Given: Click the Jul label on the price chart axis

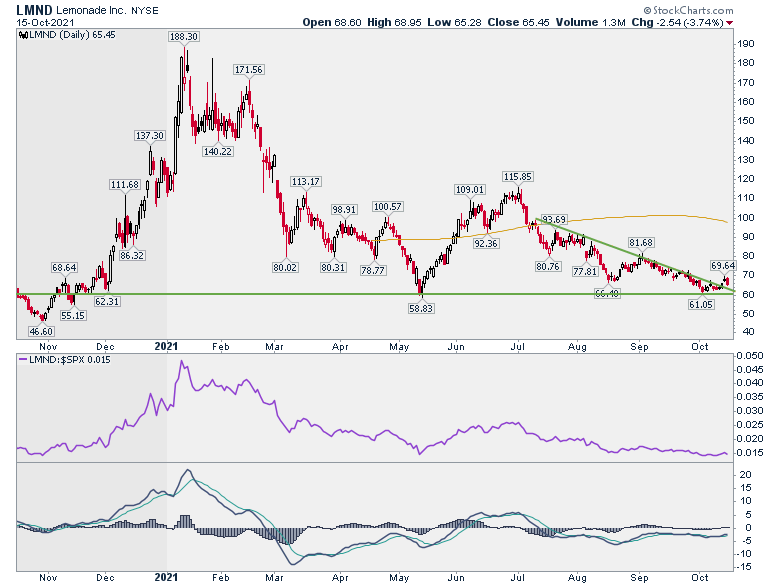Looking at the screenshot, I should 518,346.
